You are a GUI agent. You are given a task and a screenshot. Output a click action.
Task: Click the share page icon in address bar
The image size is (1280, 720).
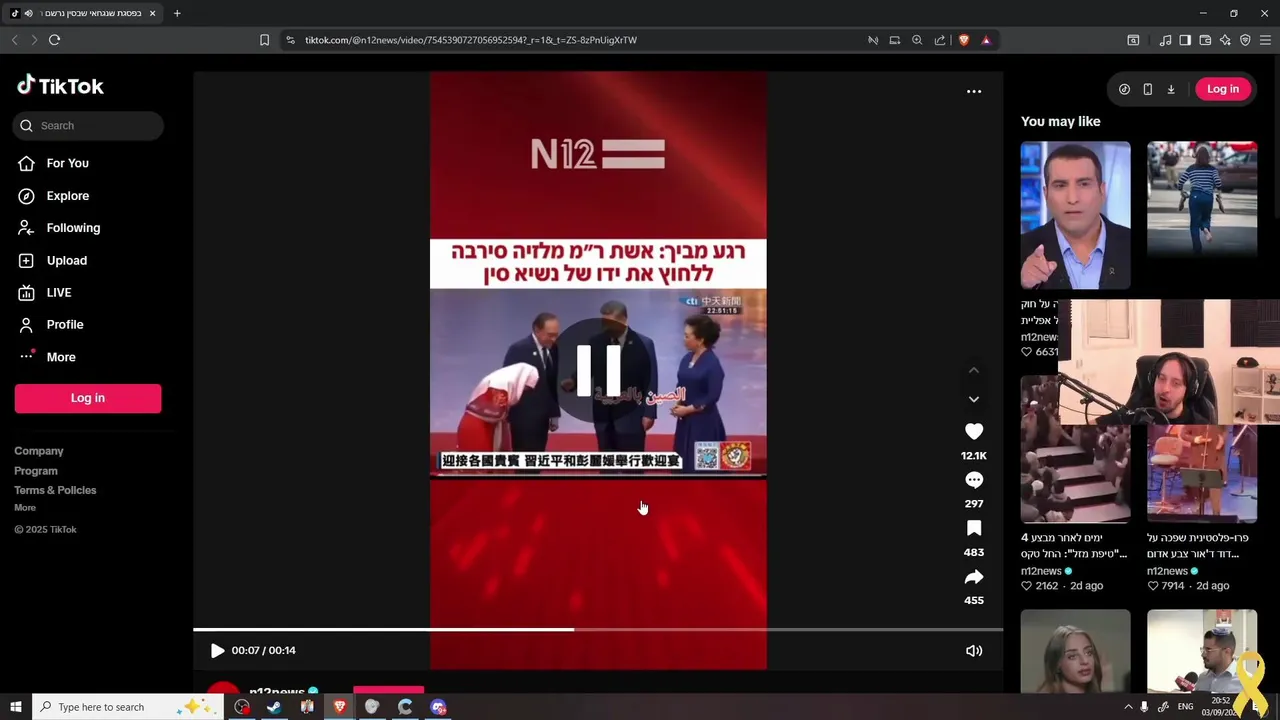tap(940, 40)
